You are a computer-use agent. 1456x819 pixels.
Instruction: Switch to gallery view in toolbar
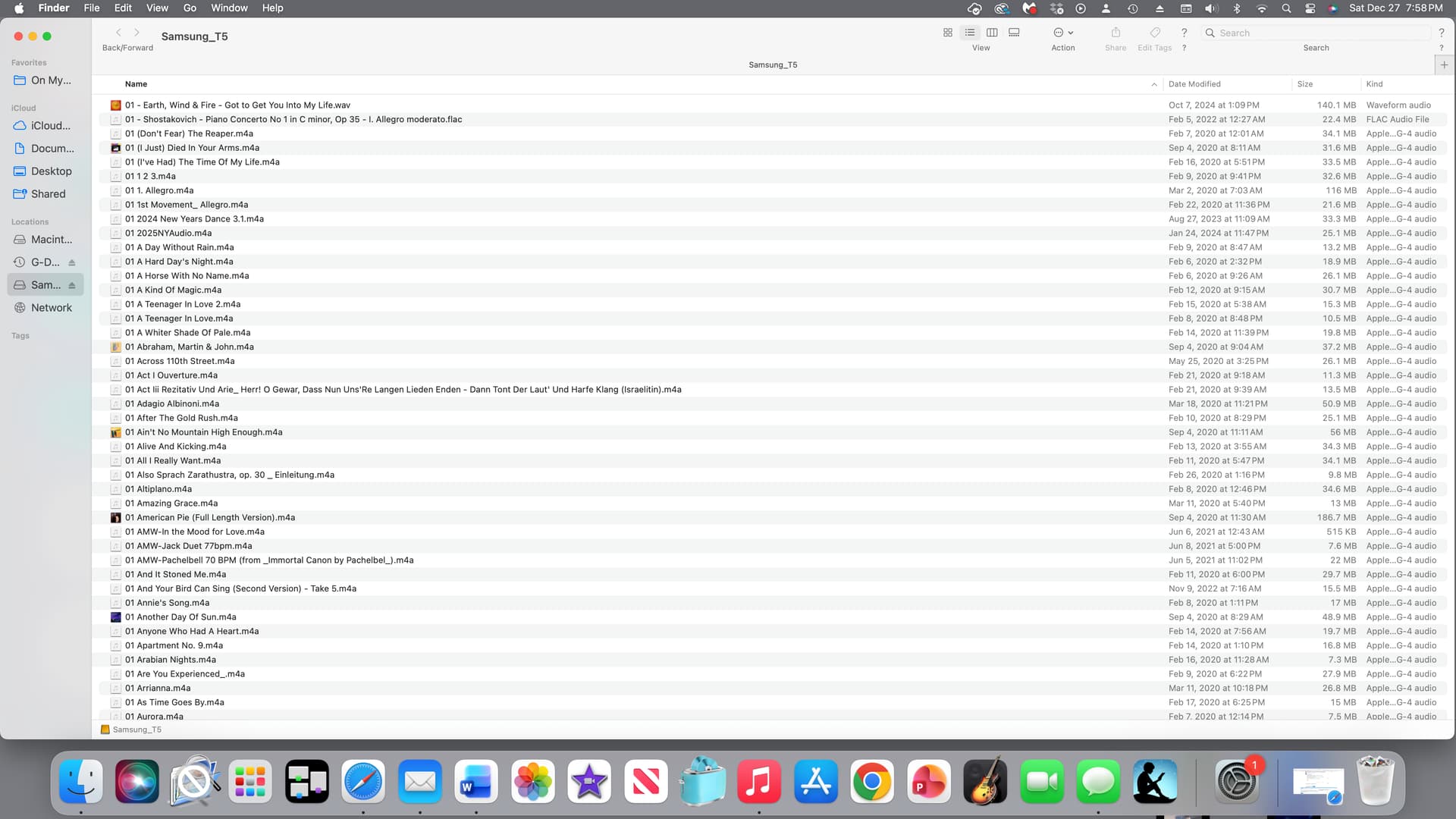pyautogui.click(x=1014, y=33)
